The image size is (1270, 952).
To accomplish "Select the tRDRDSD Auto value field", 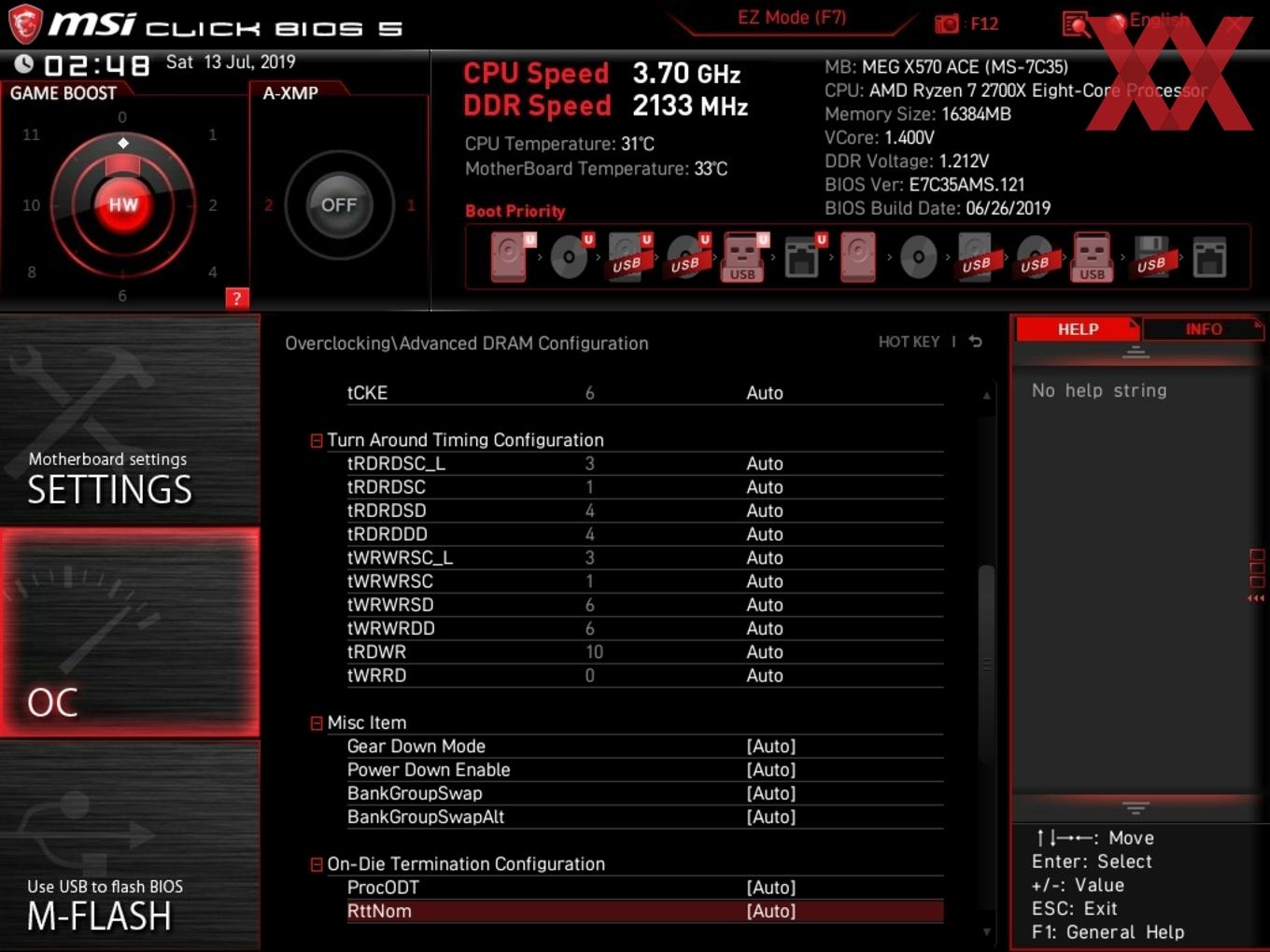I will coord(765,511).
